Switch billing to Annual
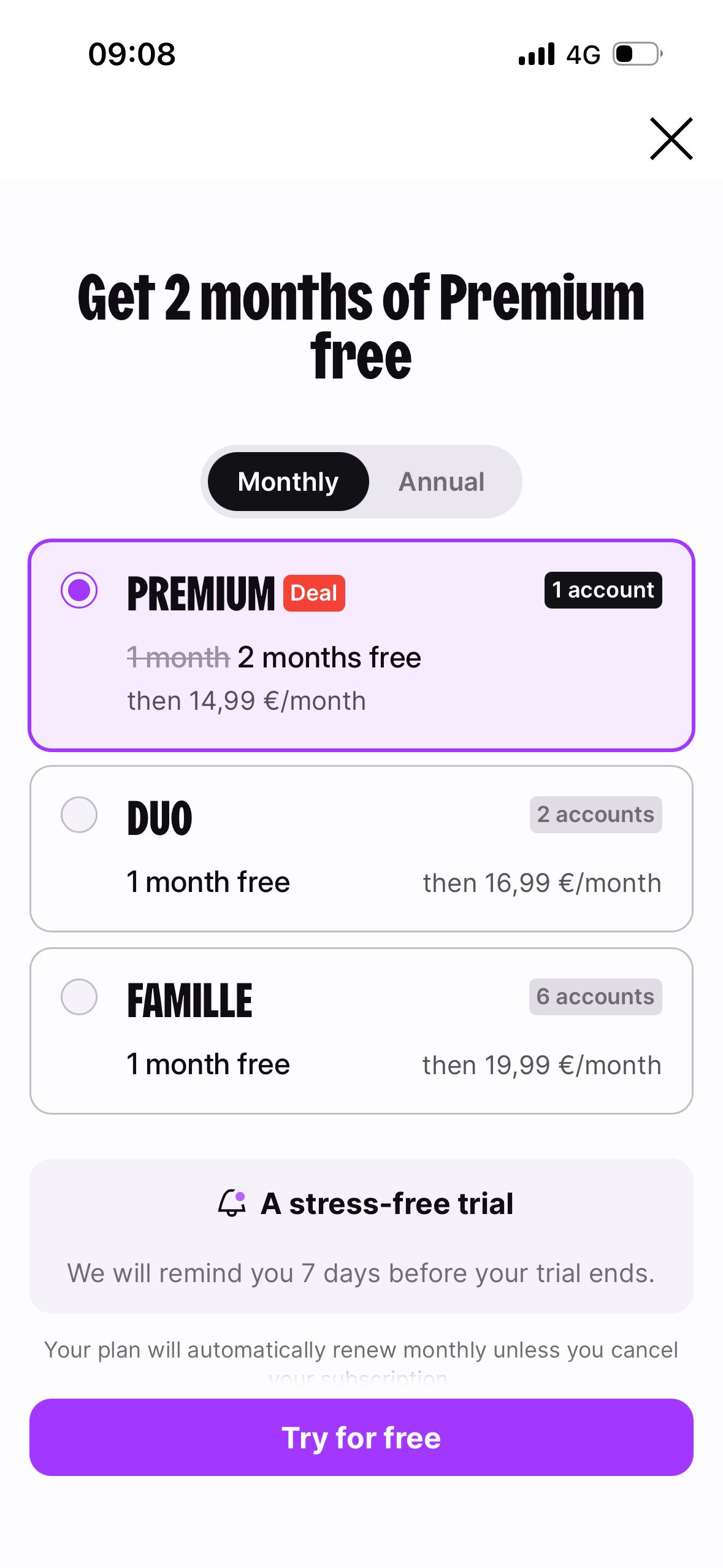Viewport: 723px width, 1568px height. tap(442, 482)
